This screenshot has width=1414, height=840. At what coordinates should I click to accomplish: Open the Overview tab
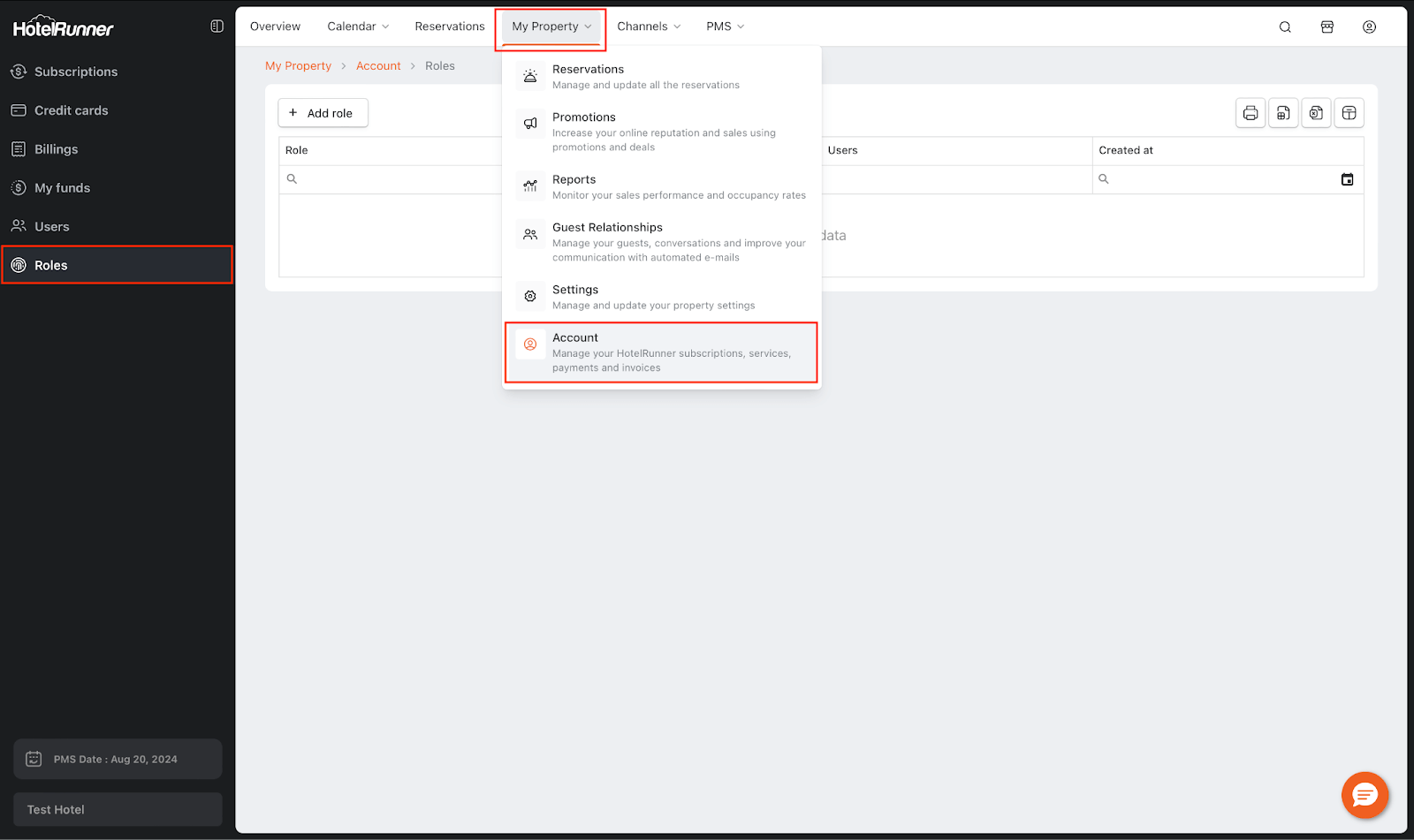click(275, 26)
